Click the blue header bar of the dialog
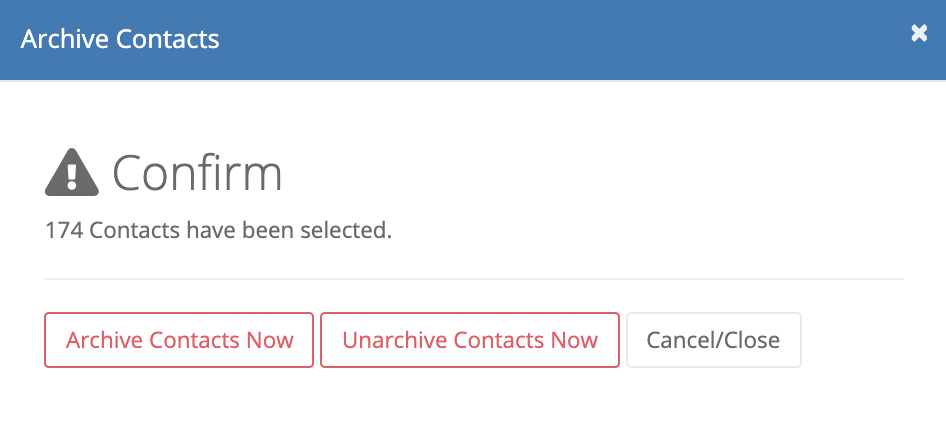The height and width of the screenshot is (426, 946). pos(473,40)
